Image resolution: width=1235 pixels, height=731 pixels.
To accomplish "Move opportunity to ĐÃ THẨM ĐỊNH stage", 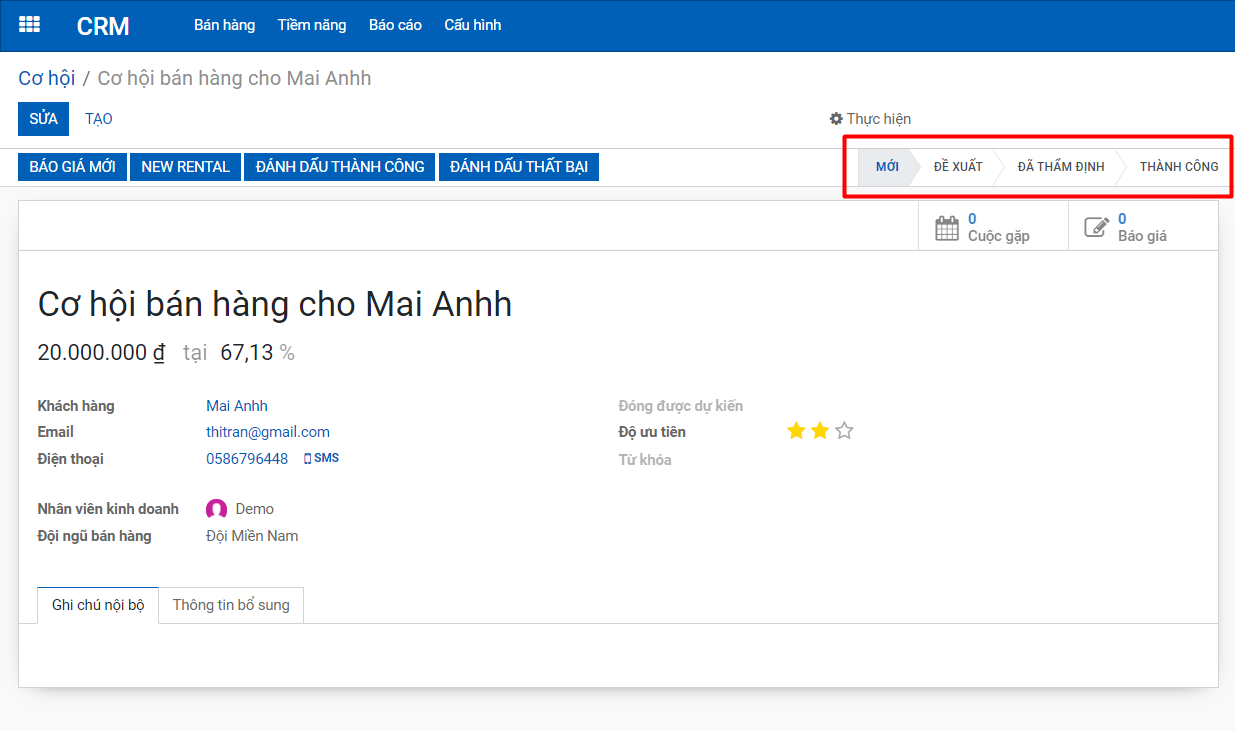I will (1061, 167).
